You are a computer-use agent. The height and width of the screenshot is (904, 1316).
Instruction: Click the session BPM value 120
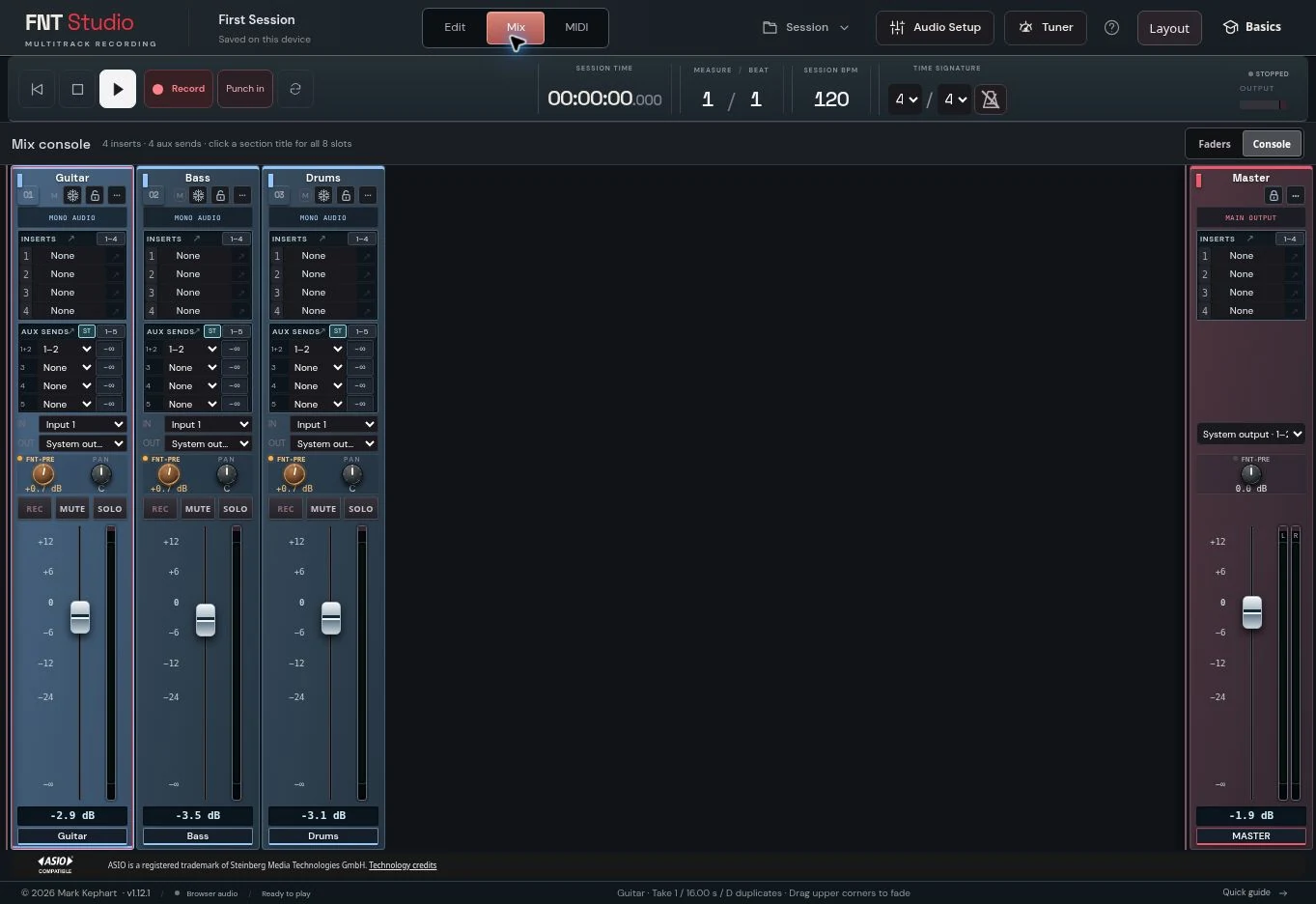[x=831, y=99]
